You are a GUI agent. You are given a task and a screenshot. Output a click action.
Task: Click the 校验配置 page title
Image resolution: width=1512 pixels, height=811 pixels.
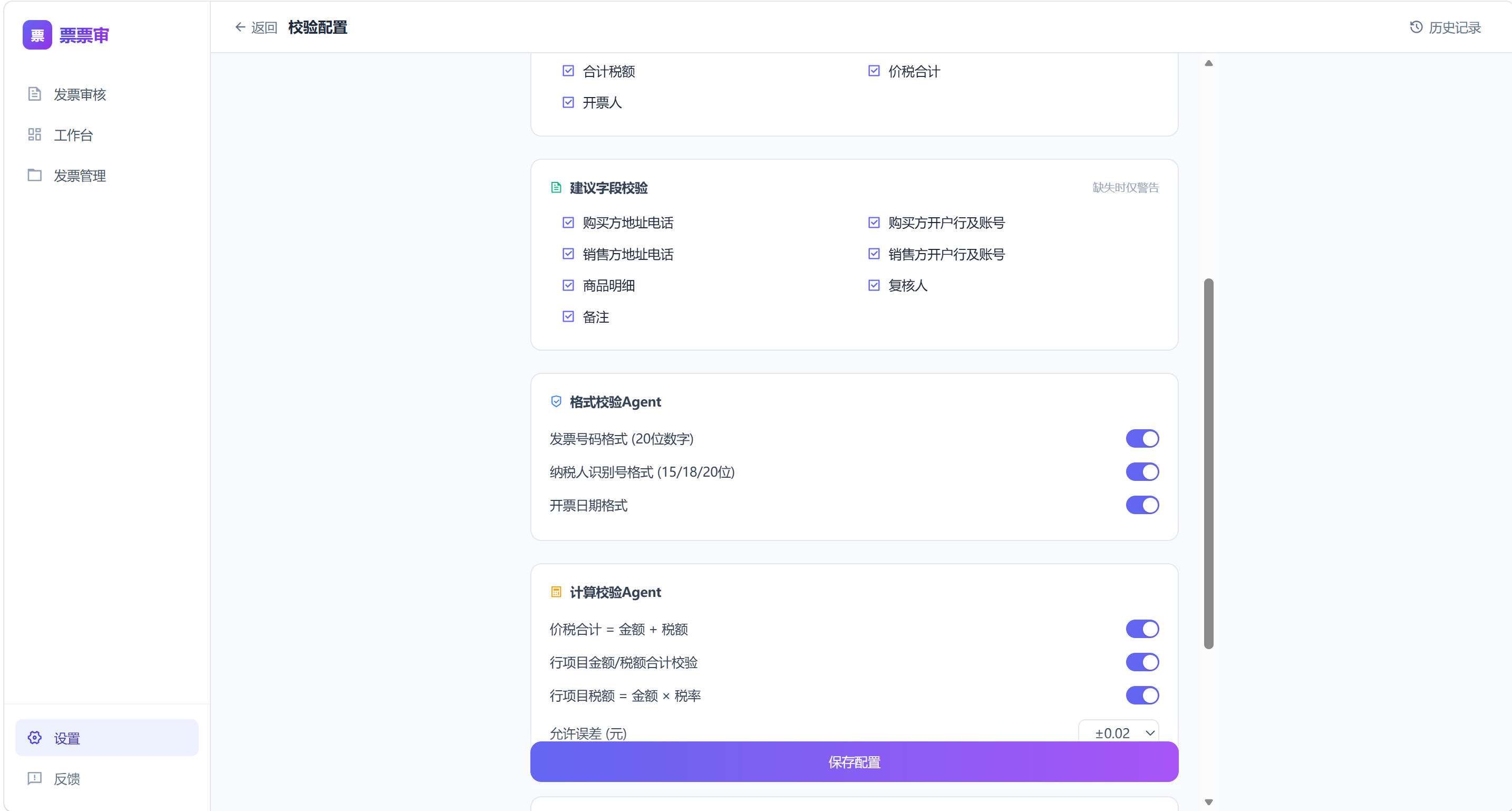click(x=317, y=27)
